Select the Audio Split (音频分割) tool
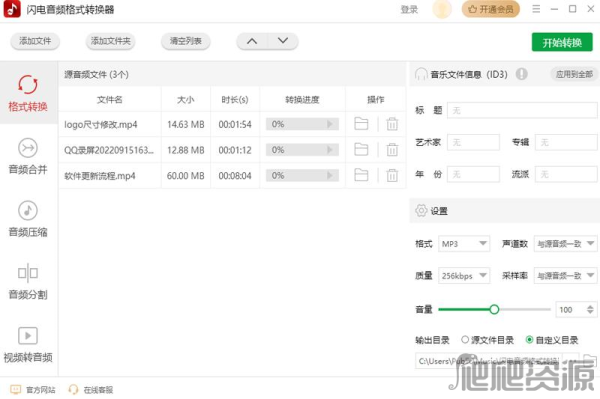Viewport: 600px width, 399px height. point(28,282)
